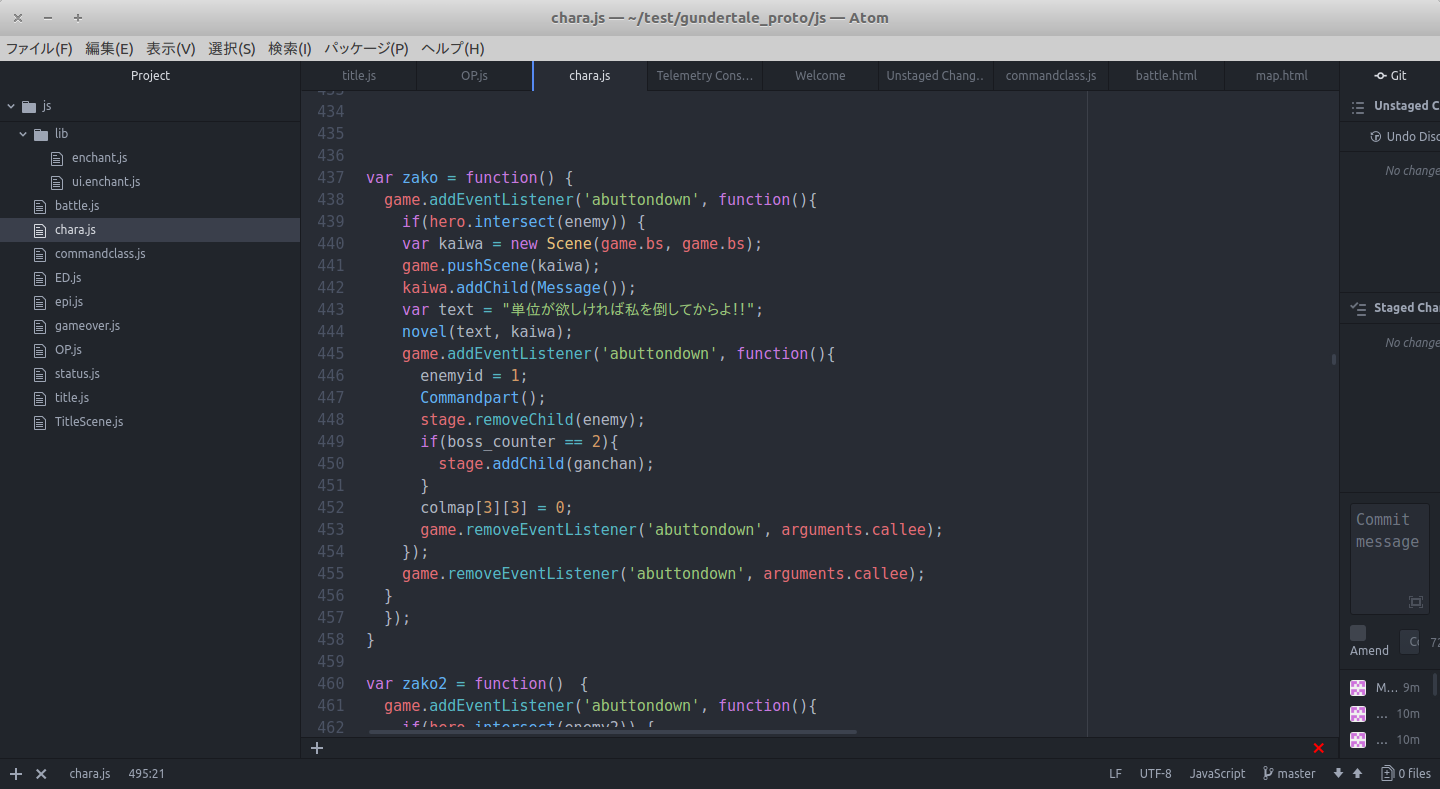Click the cursor position 495:21
This screenshot has width=1440, height=789.
point(147,774)
